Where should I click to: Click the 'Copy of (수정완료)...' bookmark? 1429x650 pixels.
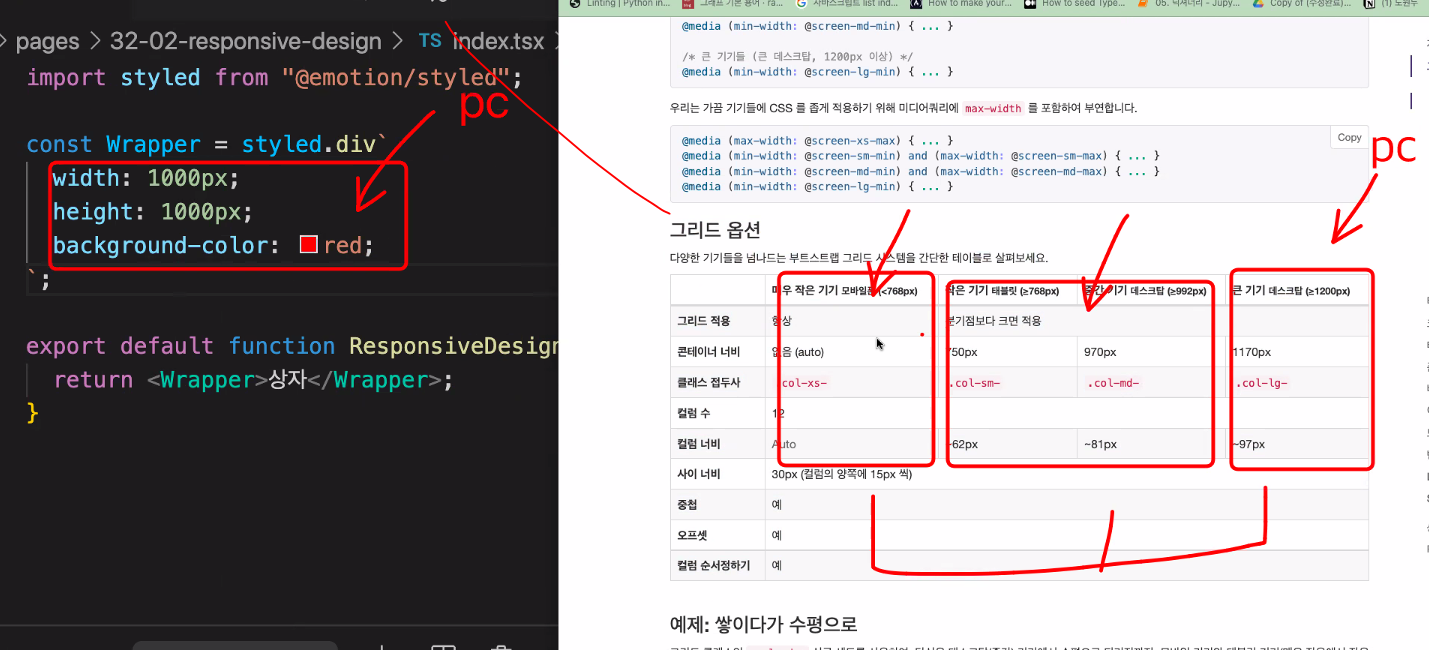coord(1303,4)
